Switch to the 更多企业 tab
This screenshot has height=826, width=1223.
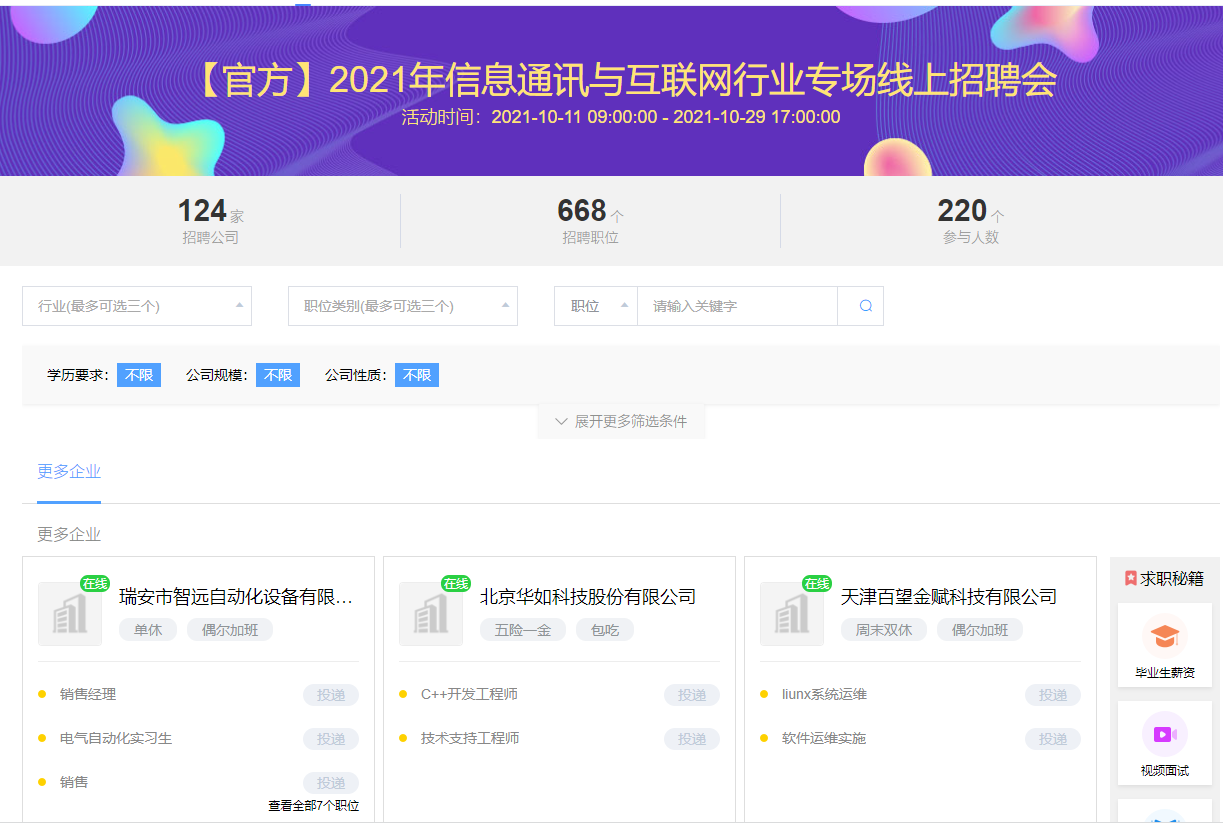[69, 472]
